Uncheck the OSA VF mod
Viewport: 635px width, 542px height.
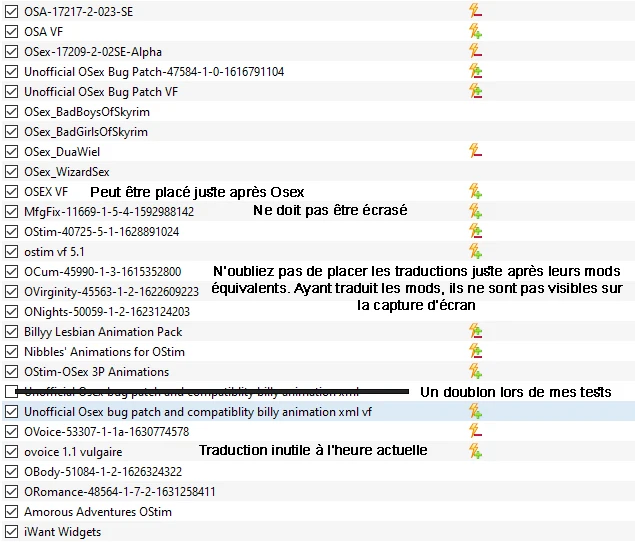pyautogui.click(x=11, y=31)
